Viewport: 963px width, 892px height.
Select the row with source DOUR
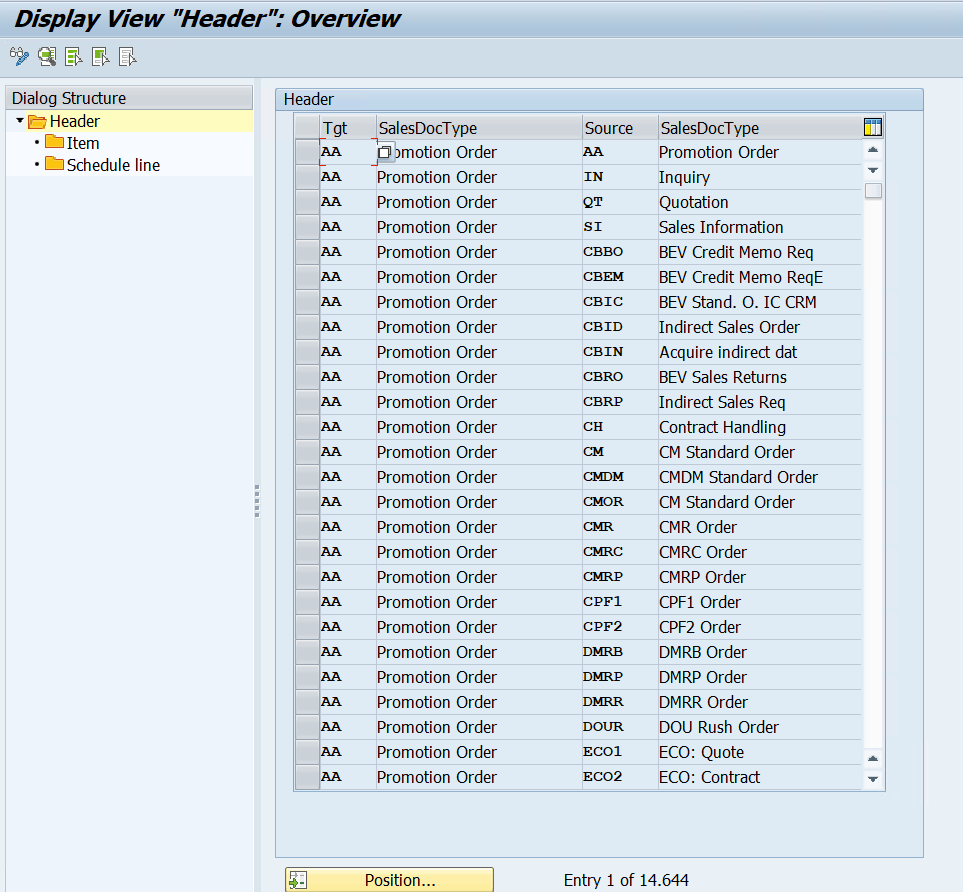click(x=307, y=727)
